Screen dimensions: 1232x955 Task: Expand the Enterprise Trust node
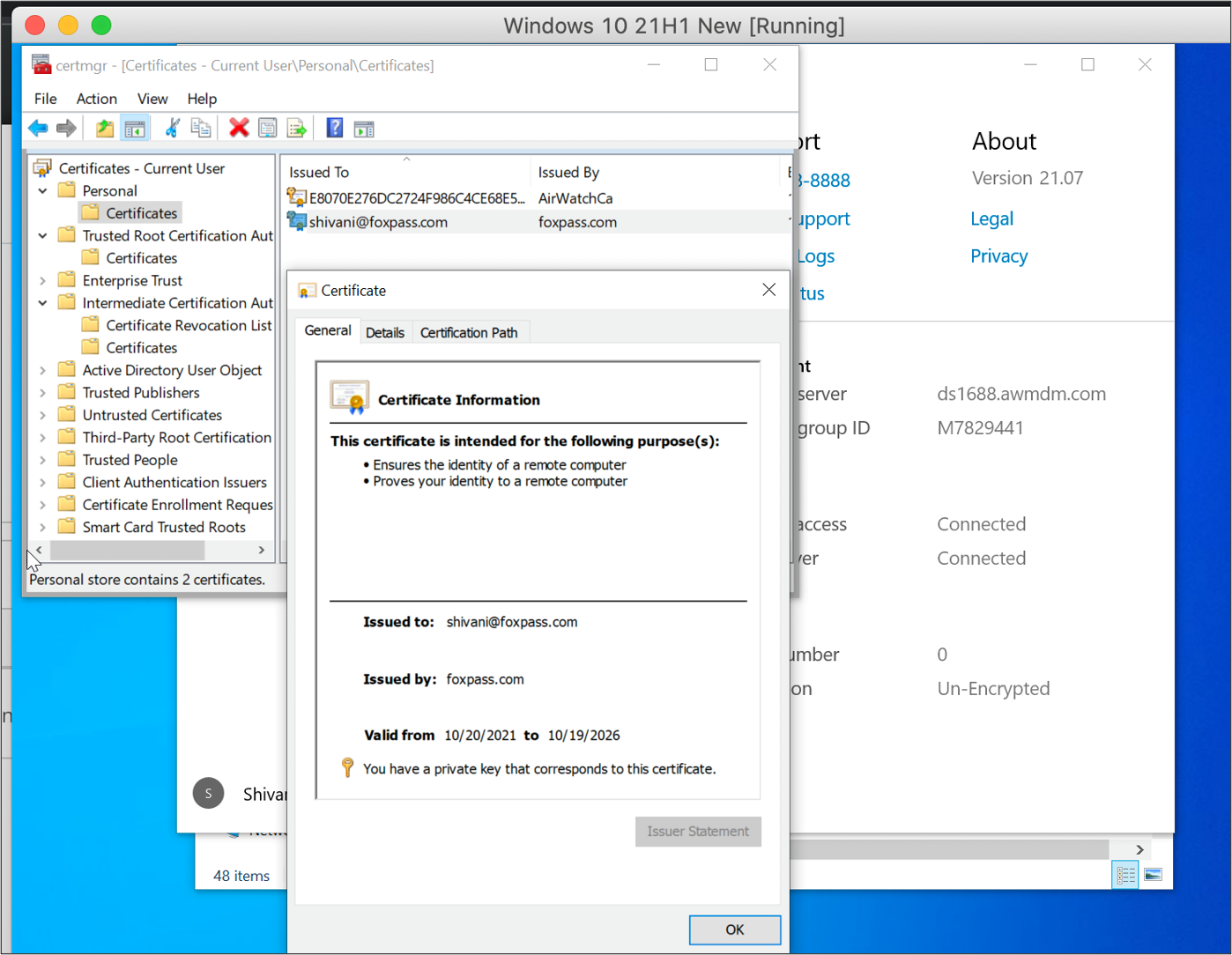coord(42,281)
